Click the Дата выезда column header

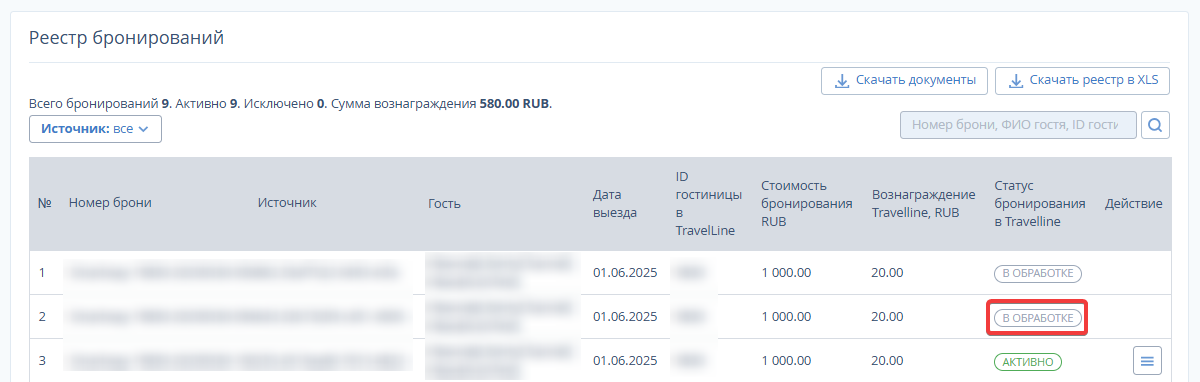tap(614, 203)
